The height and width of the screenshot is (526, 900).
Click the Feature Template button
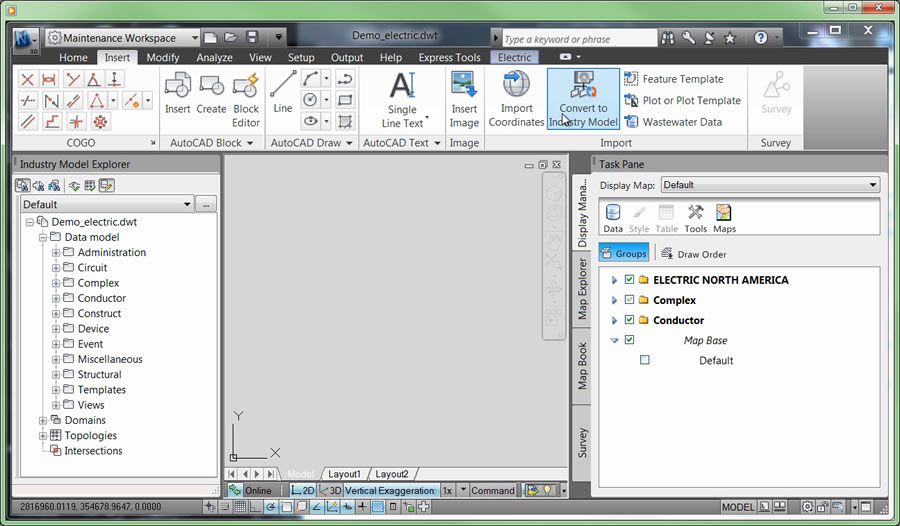tap(674, 79)
